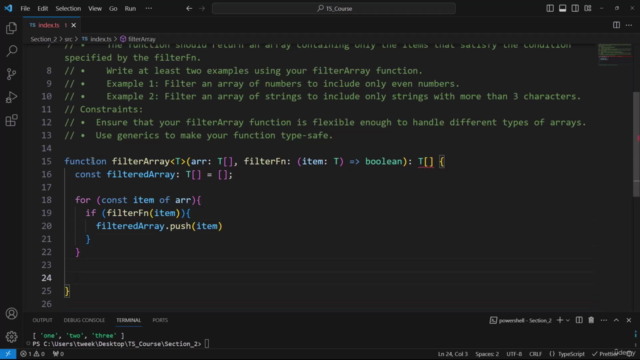640x360 pixels.
Task: Change line ending via CRLF status item
Action: click(x=535, y=354)
